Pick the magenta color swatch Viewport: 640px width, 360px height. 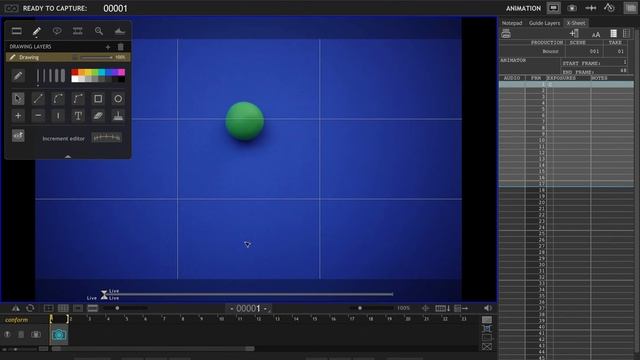(x=122, y=72)
